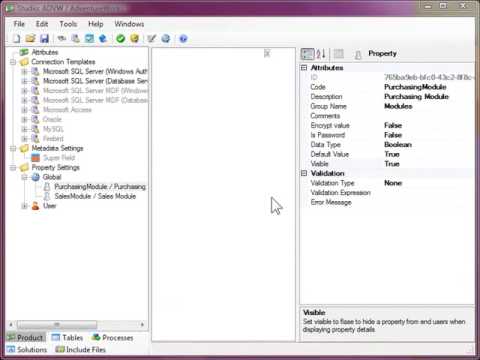Click the Global globe icon in tree
480x360 pixels.
pyautogui.click(x=36, y=177)
